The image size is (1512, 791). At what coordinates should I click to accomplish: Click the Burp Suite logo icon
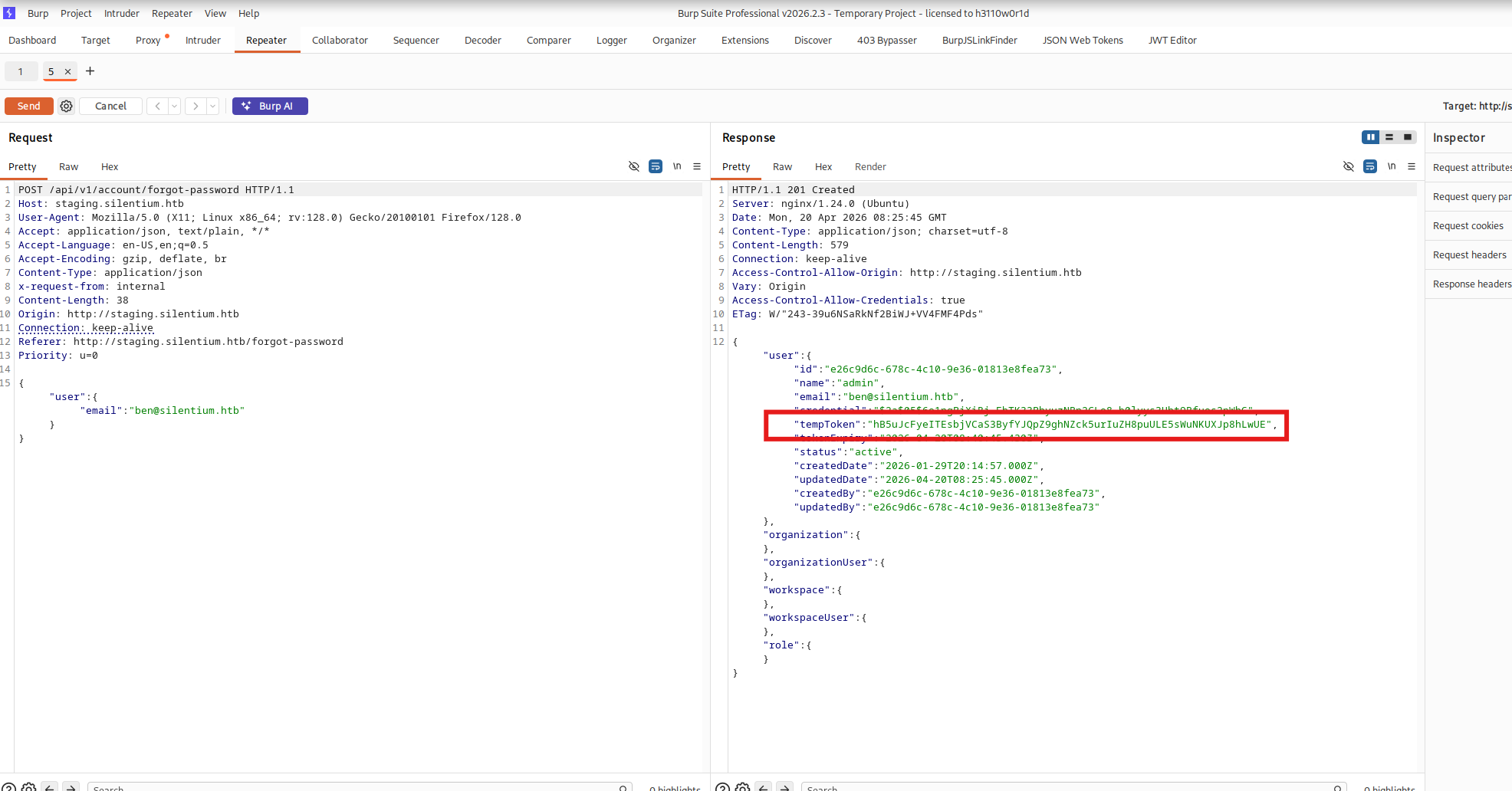click(9, 13)
